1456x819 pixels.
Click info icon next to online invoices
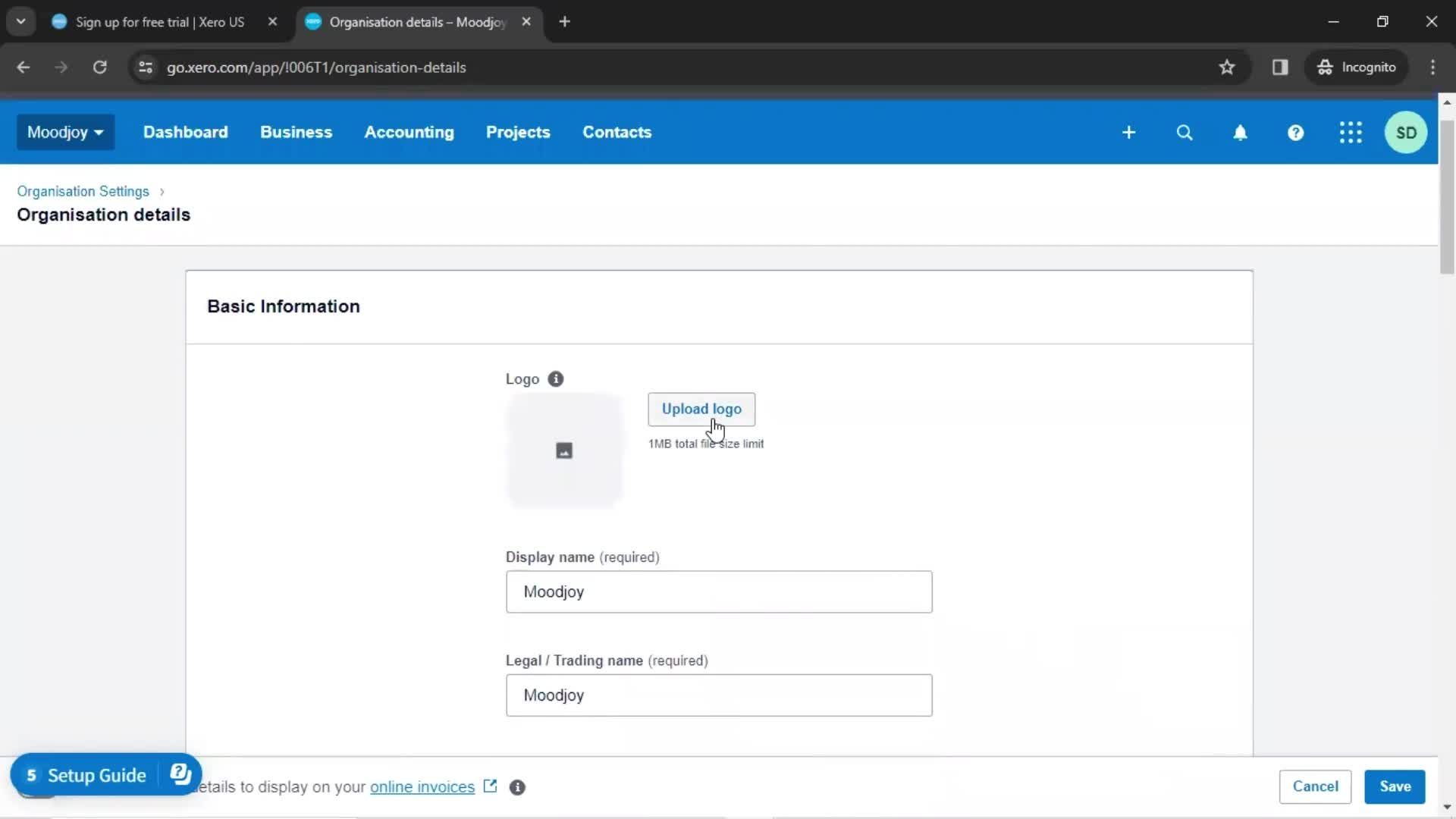pyautogui.click(x=517, y=787)
